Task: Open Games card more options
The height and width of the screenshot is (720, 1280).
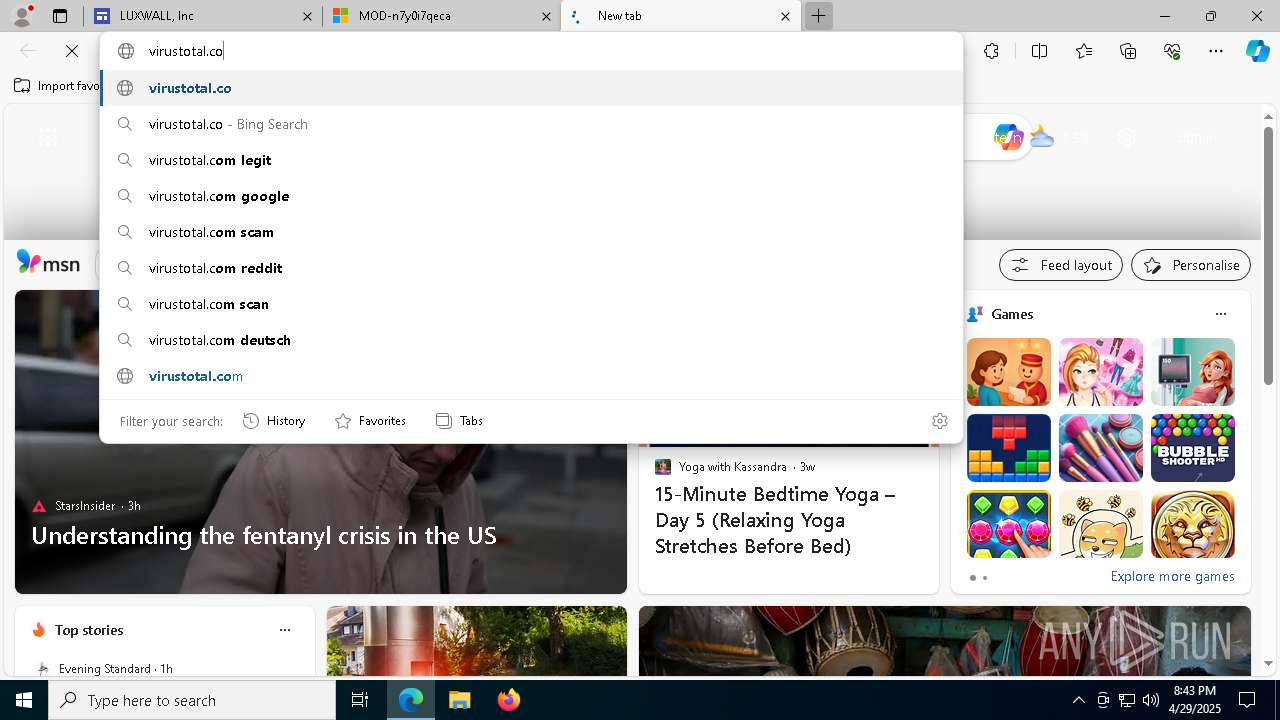Action: [x=1220, y=314]
